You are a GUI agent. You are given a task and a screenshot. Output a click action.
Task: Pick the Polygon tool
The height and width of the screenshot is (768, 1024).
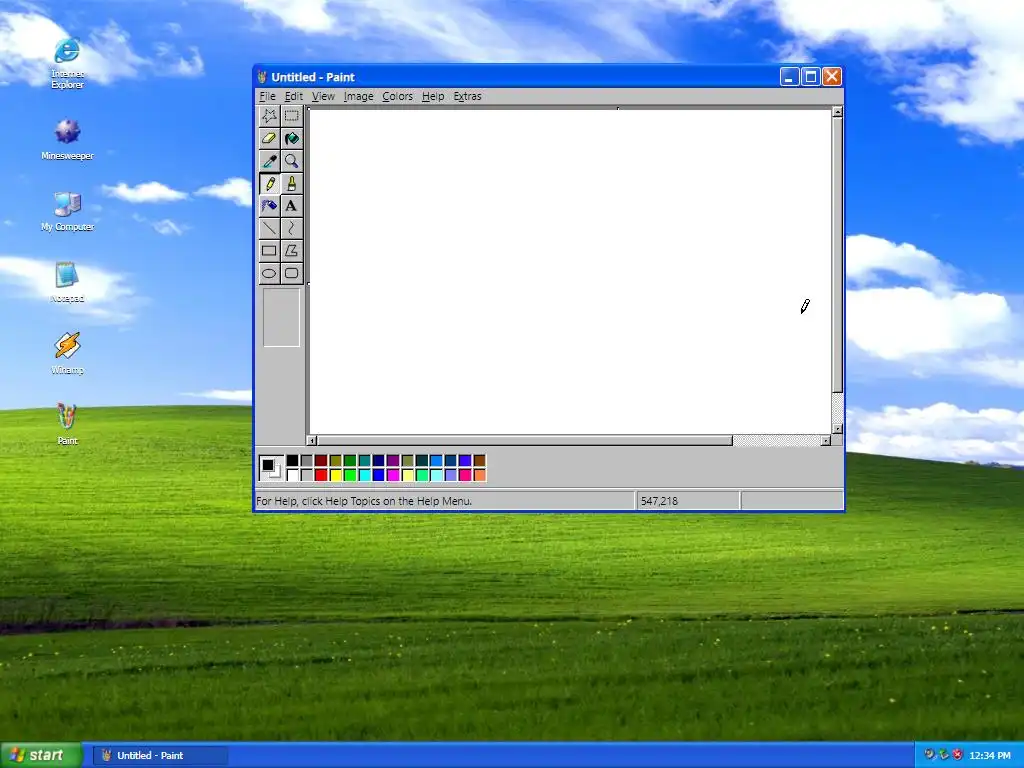pyautogui.click(x=291, y=251)
